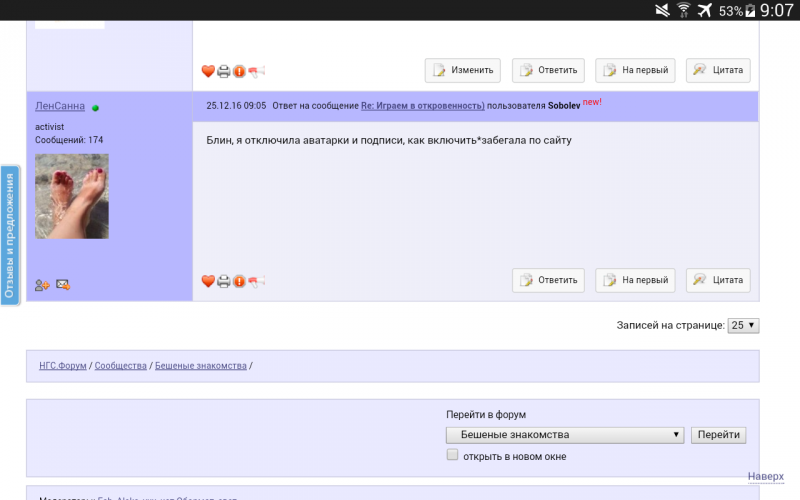Open the "Отзывы и предложения" side tab
This screenshot has width=800, height=500.
pos(9,236)
